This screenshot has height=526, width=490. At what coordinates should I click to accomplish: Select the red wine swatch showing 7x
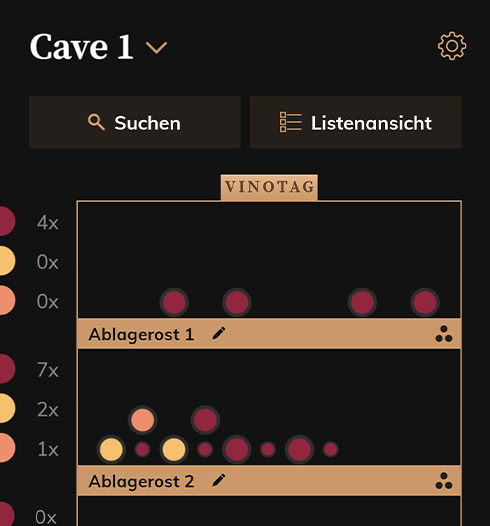pos(5,369)
